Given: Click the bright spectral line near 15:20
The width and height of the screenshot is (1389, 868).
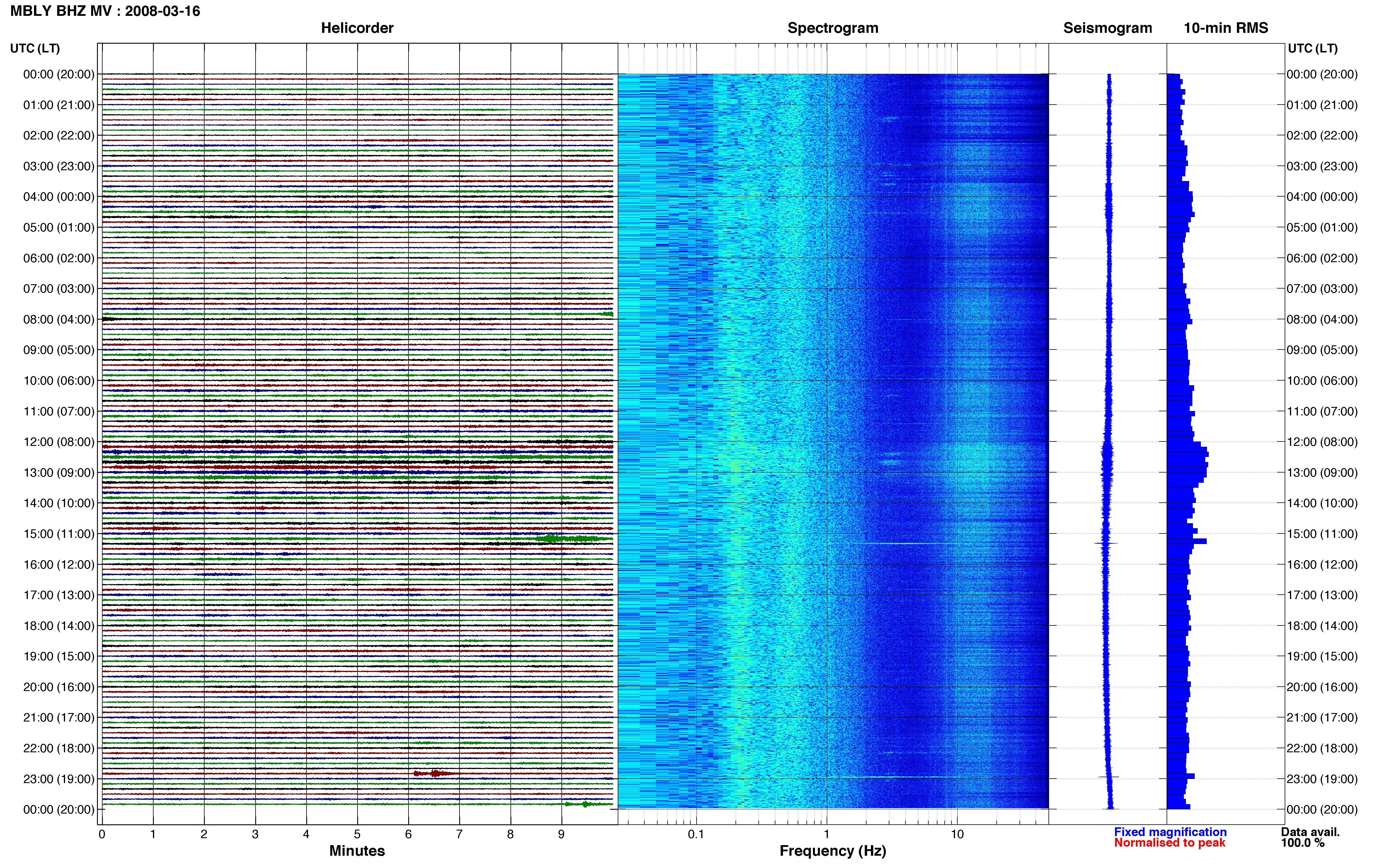Looking at the screenshot, I should tap(904, 543).
